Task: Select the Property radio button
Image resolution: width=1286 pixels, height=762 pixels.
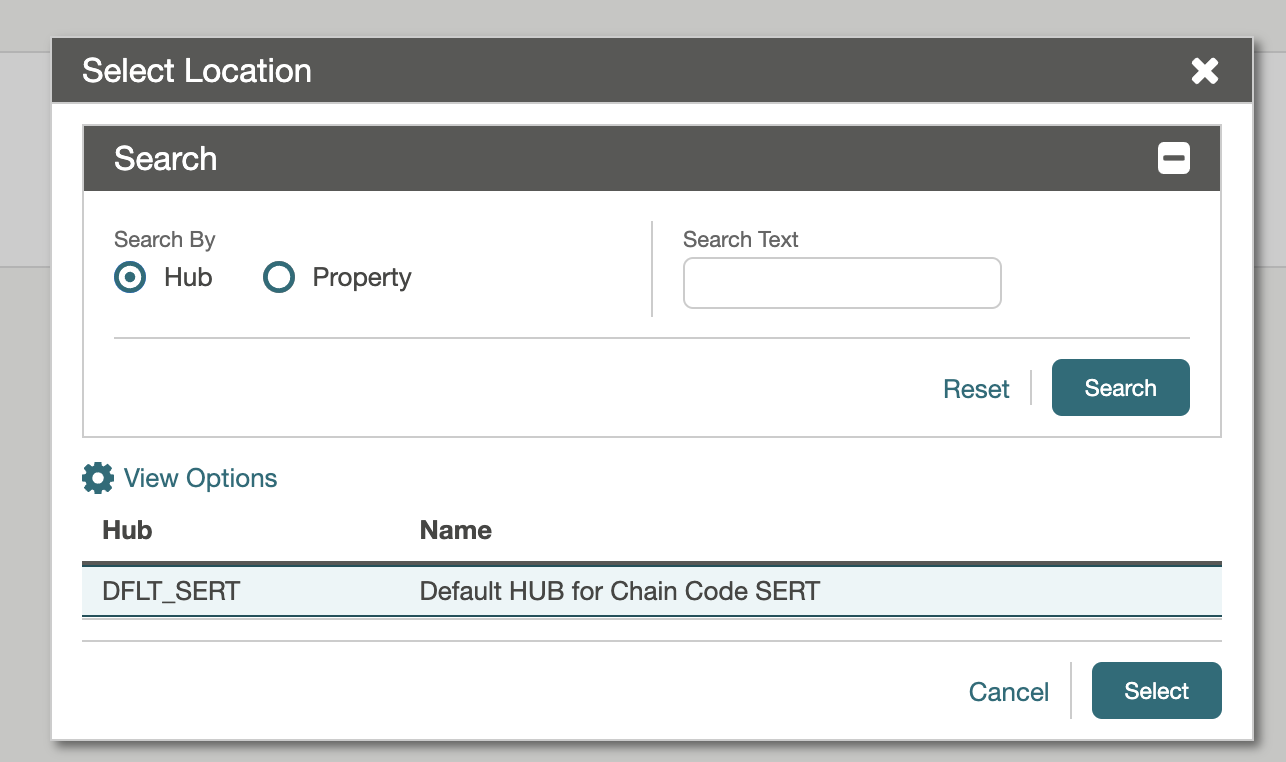Action: (x=279, y=277)
